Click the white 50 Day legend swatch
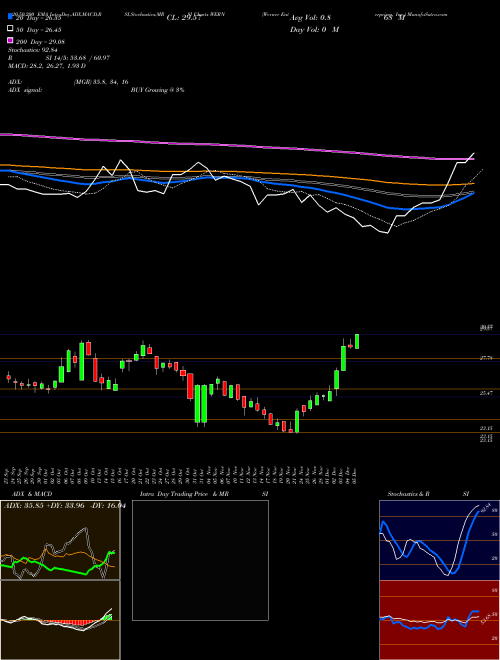Screen dimensions: 500x660 coord(10,29)
